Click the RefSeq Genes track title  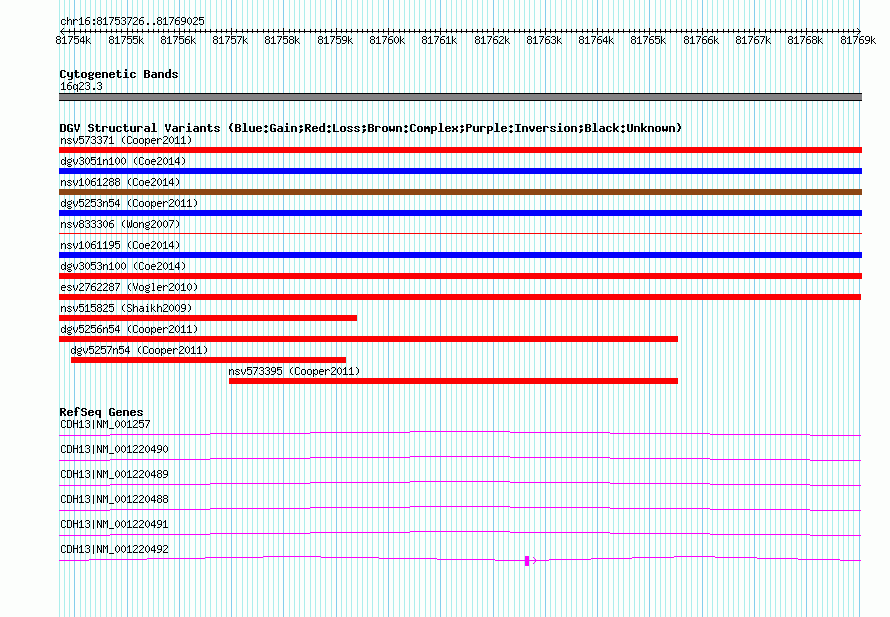point(101,412)
